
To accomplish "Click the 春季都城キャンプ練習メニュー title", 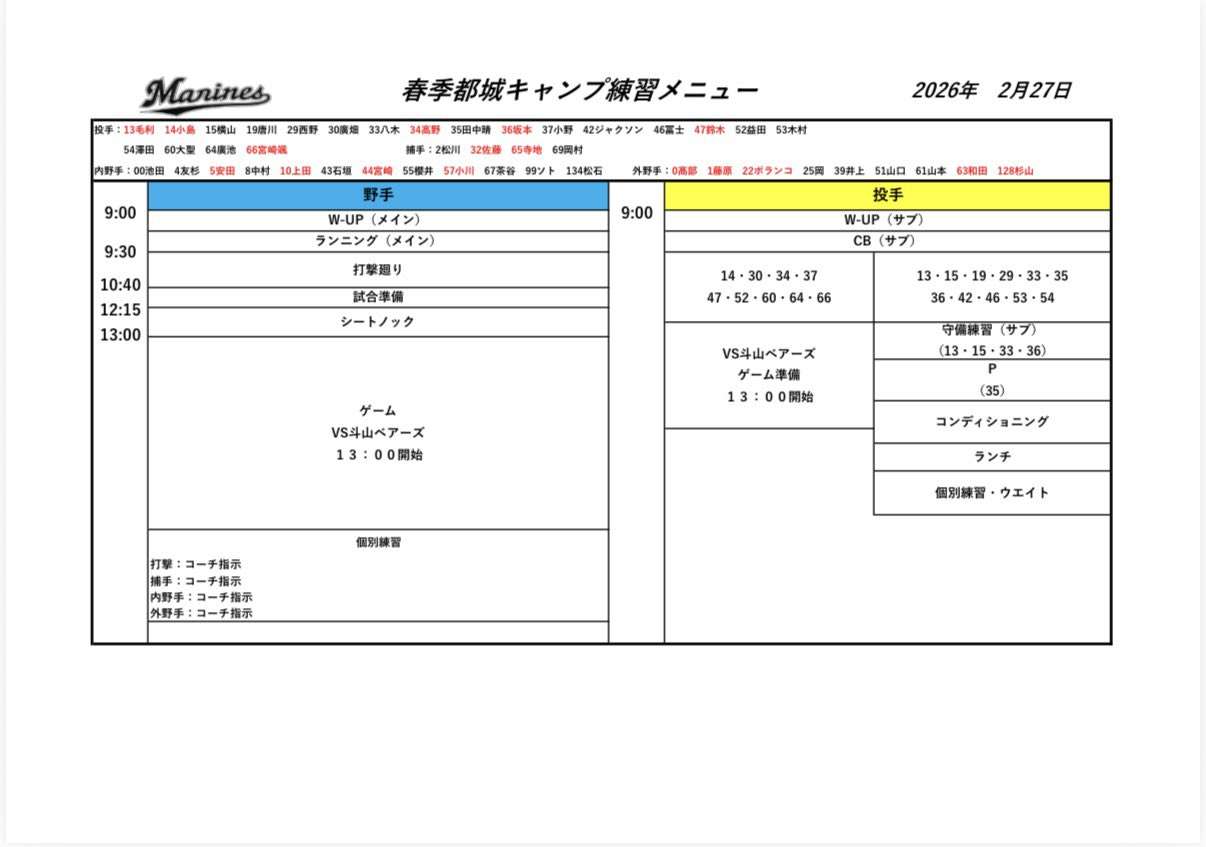I will point(579,91).
